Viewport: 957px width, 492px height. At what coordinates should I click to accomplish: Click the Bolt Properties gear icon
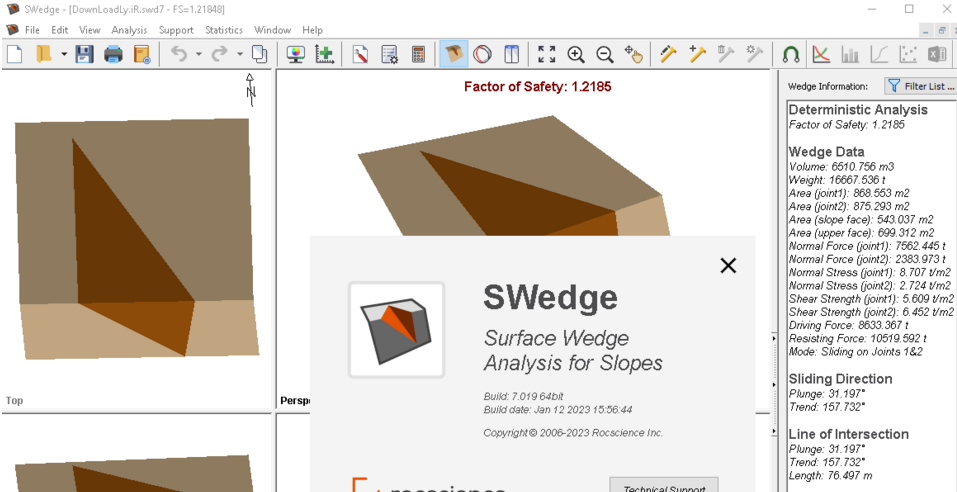(755, 54)
